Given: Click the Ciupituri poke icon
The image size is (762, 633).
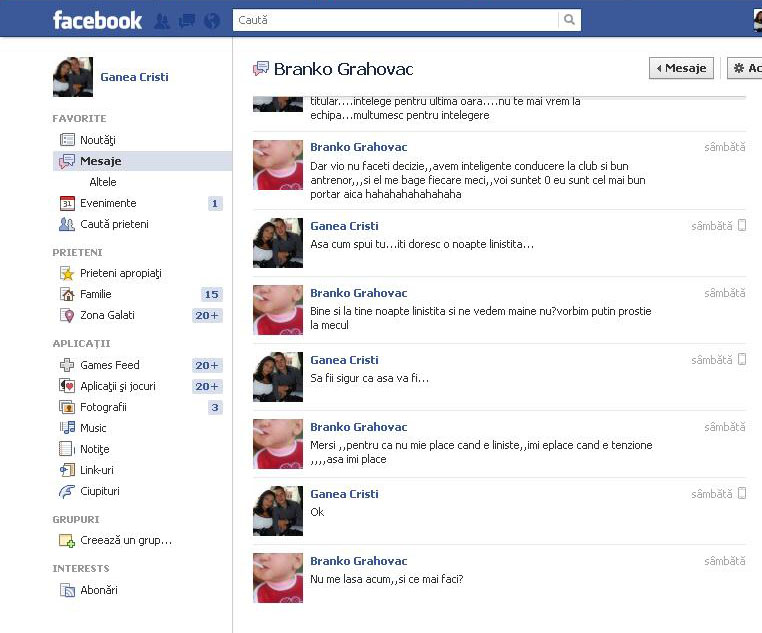Looking at the screenshot, I should (x=67, y=491).
